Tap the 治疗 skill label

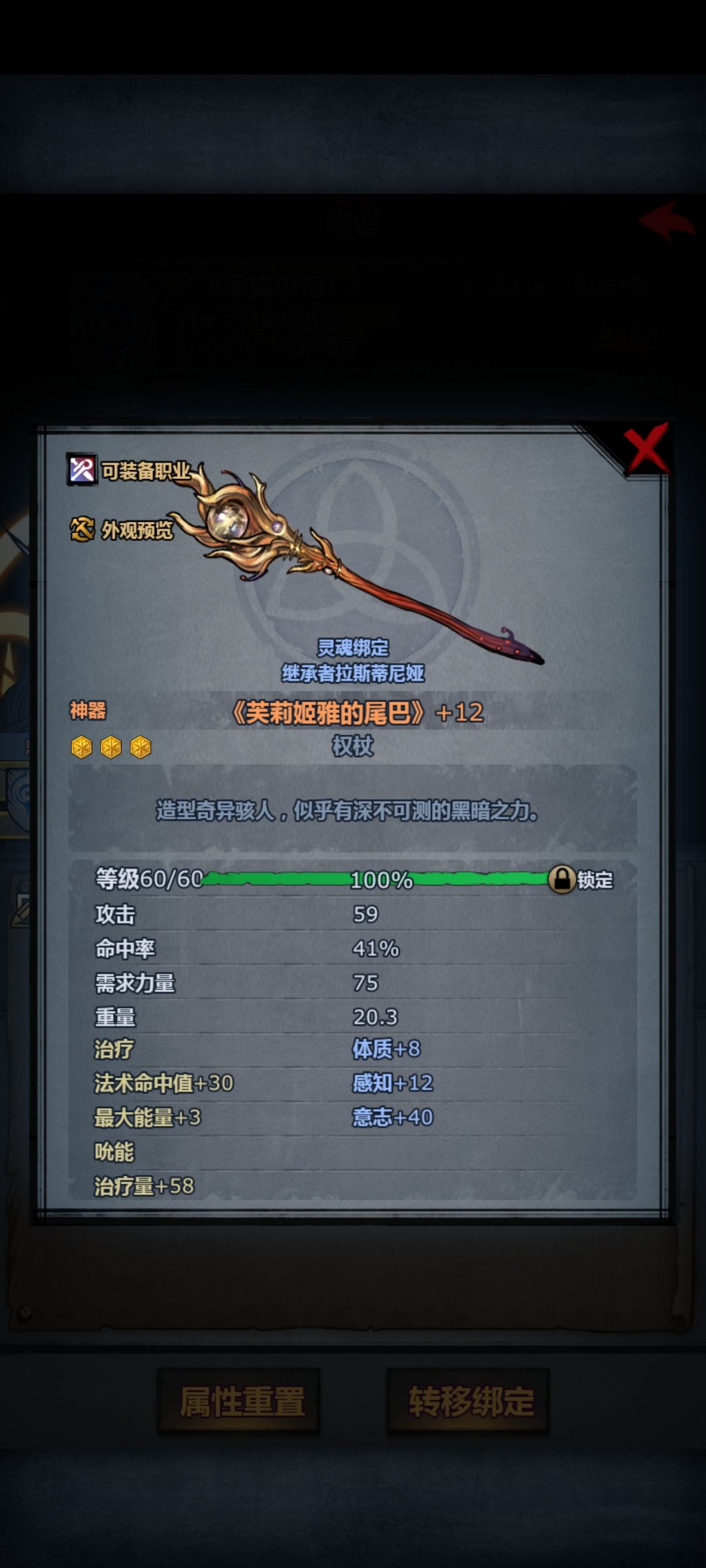pyautogui.click(x=114, y=1049)
